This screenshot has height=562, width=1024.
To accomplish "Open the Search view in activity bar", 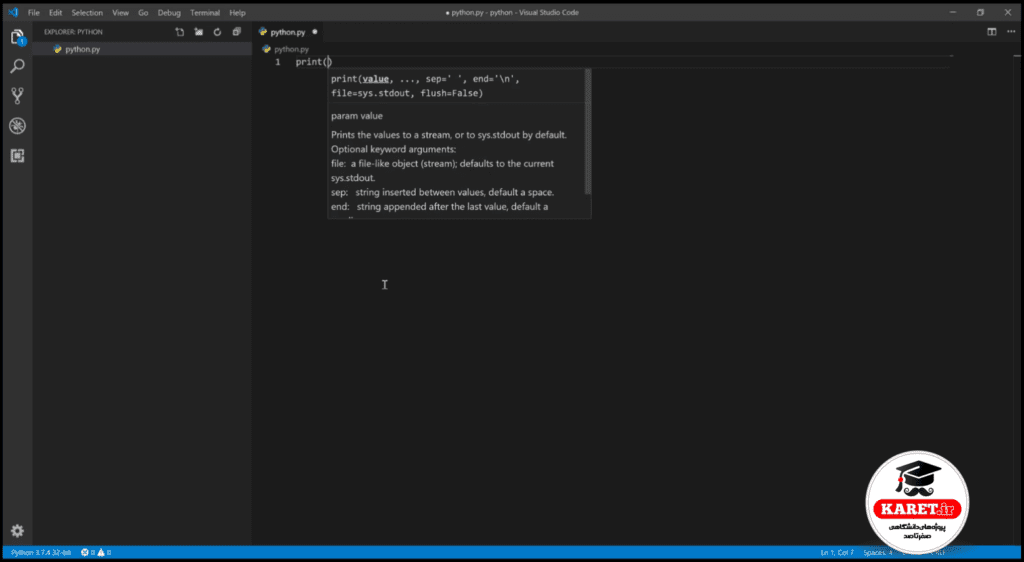I will 18,66.
